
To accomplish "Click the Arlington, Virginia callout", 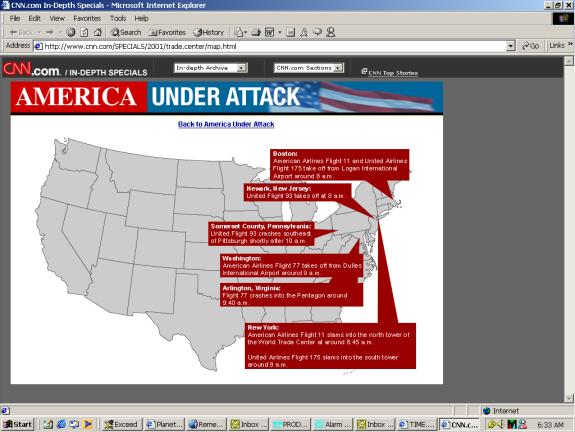I will [292, 295].
